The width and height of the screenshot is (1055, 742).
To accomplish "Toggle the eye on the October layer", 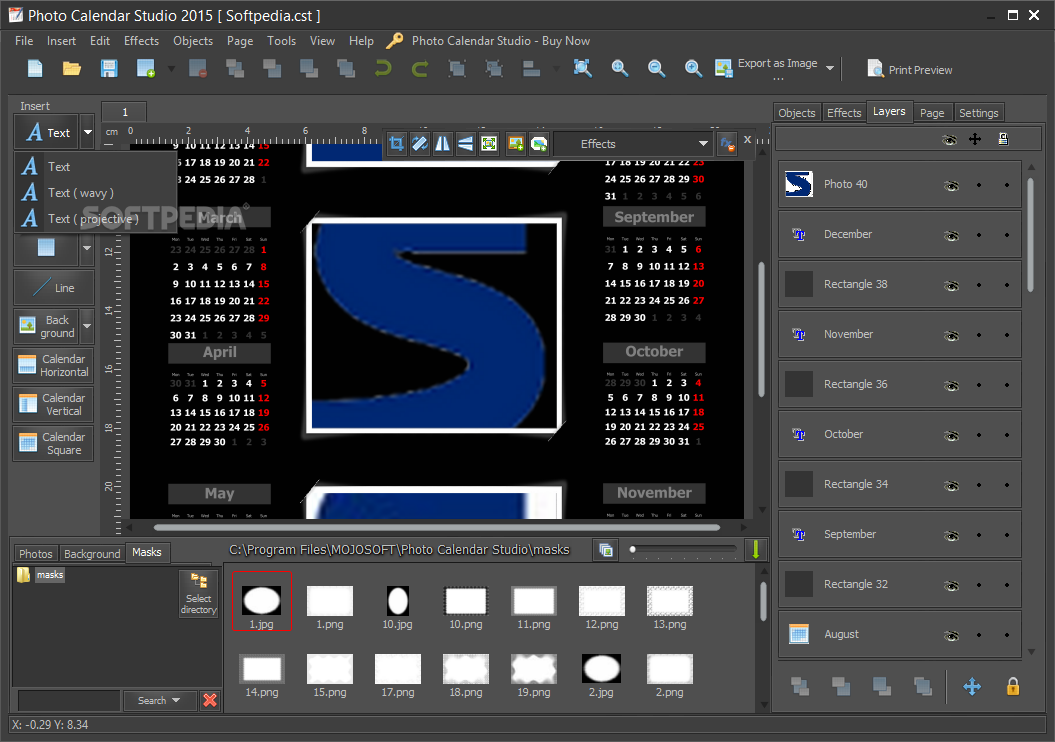I will [950, 434].
